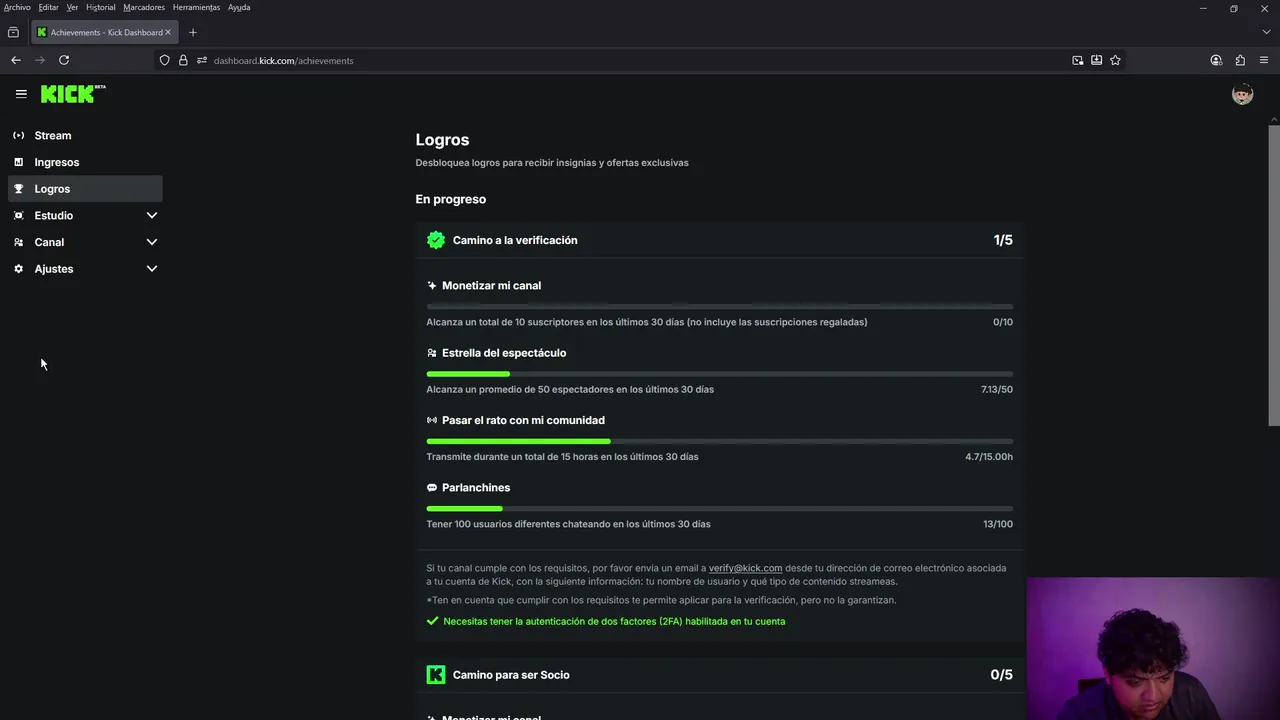
Task: Open the user avatar menu
Action: 1242,94
